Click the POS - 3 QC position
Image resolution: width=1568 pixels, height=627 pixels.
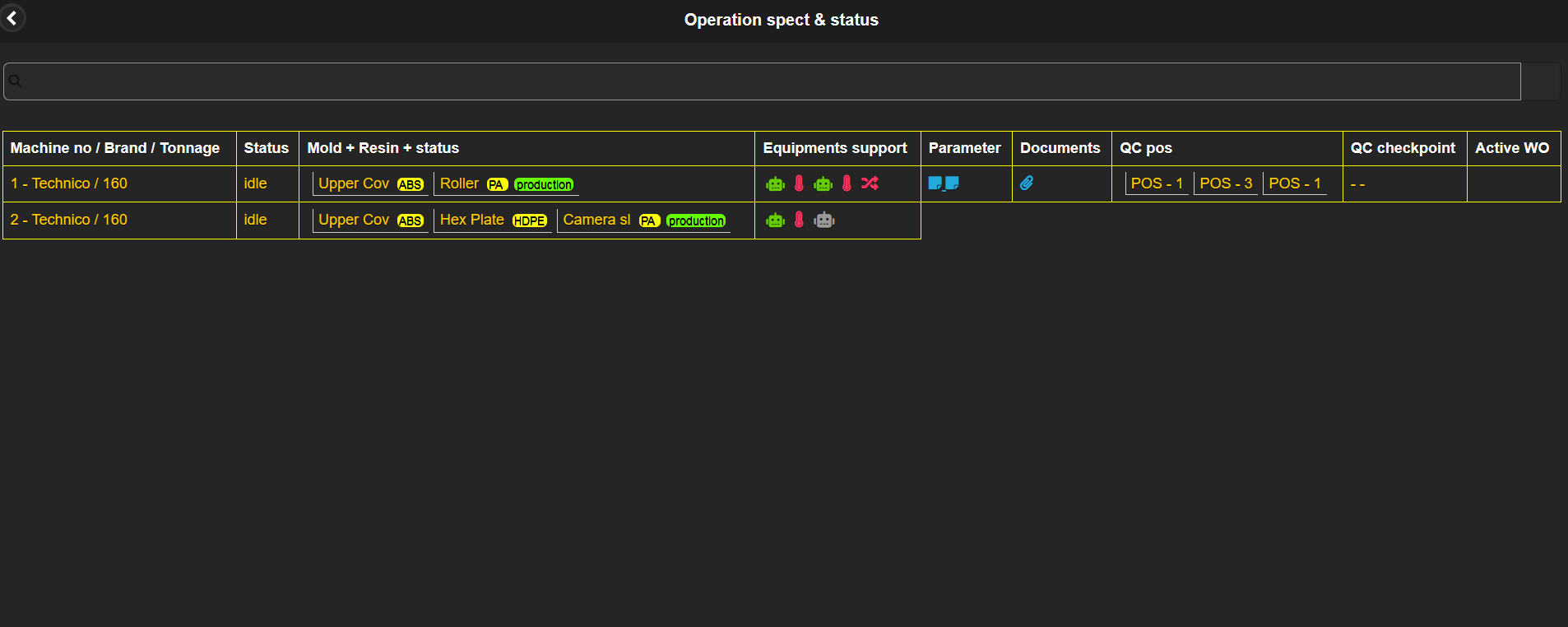tap(1226, 183)
